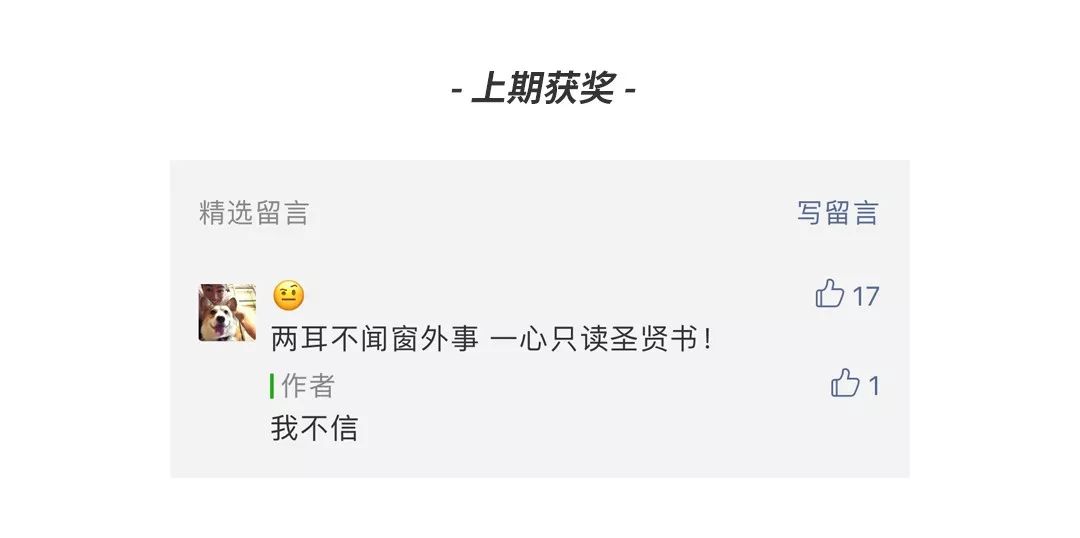Open the 写留言 link
Screen dimensions: 1080x538
click(838, 213)
